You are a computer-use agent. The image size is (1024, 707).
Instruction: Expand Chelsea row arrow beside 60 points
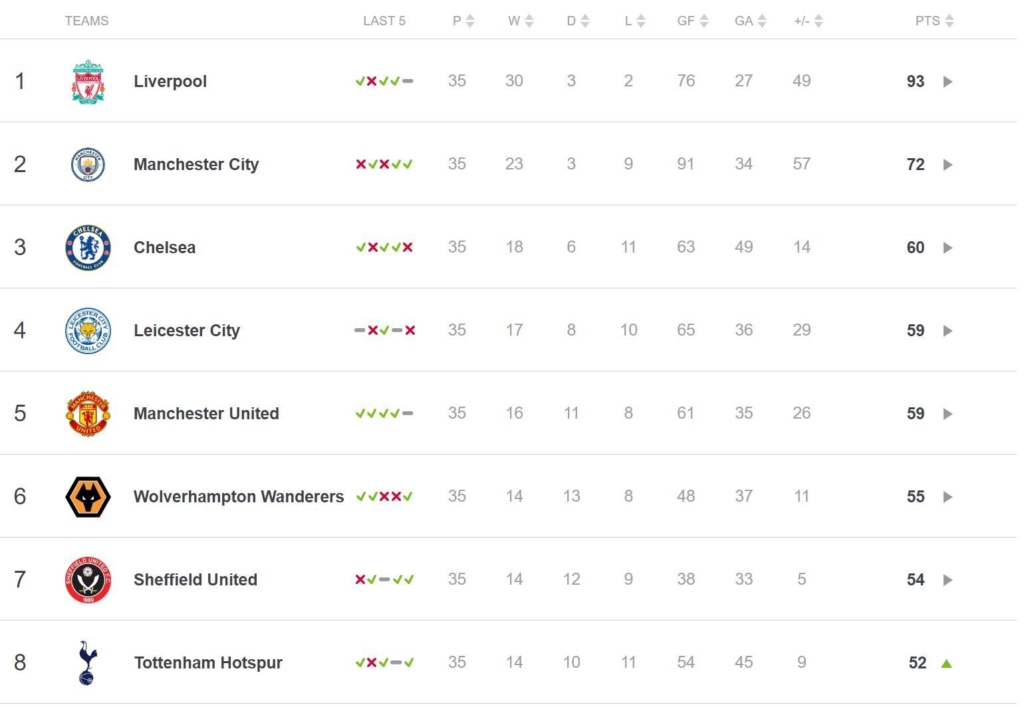(948, 247)
